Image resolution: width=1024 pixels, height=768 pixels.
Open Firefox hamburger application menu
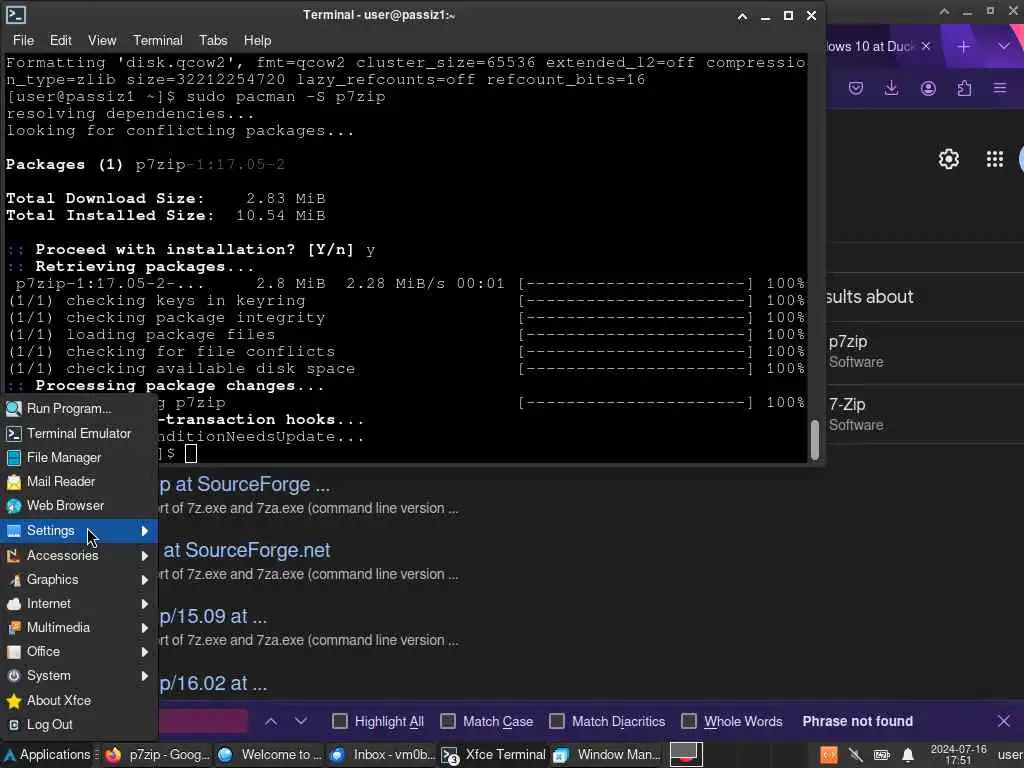pos(1000,88)
